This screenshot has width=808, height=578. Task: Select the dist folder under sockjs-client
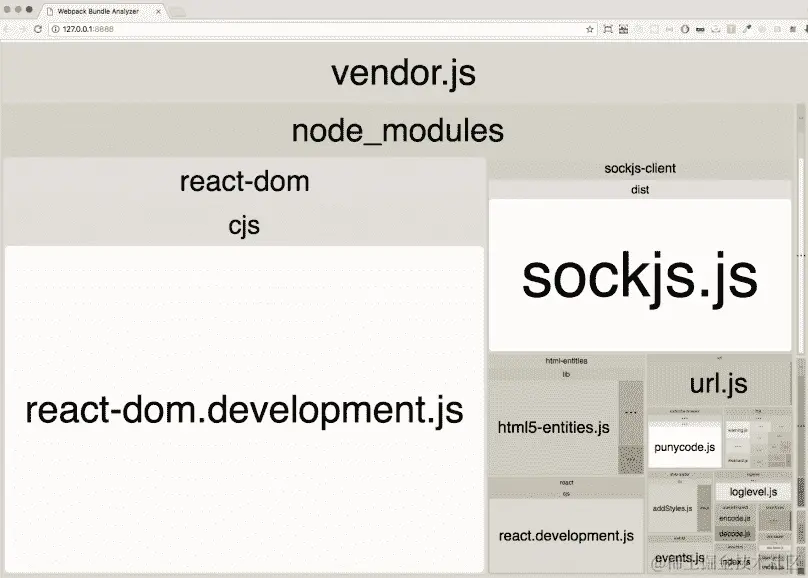[x=640, y=190]
